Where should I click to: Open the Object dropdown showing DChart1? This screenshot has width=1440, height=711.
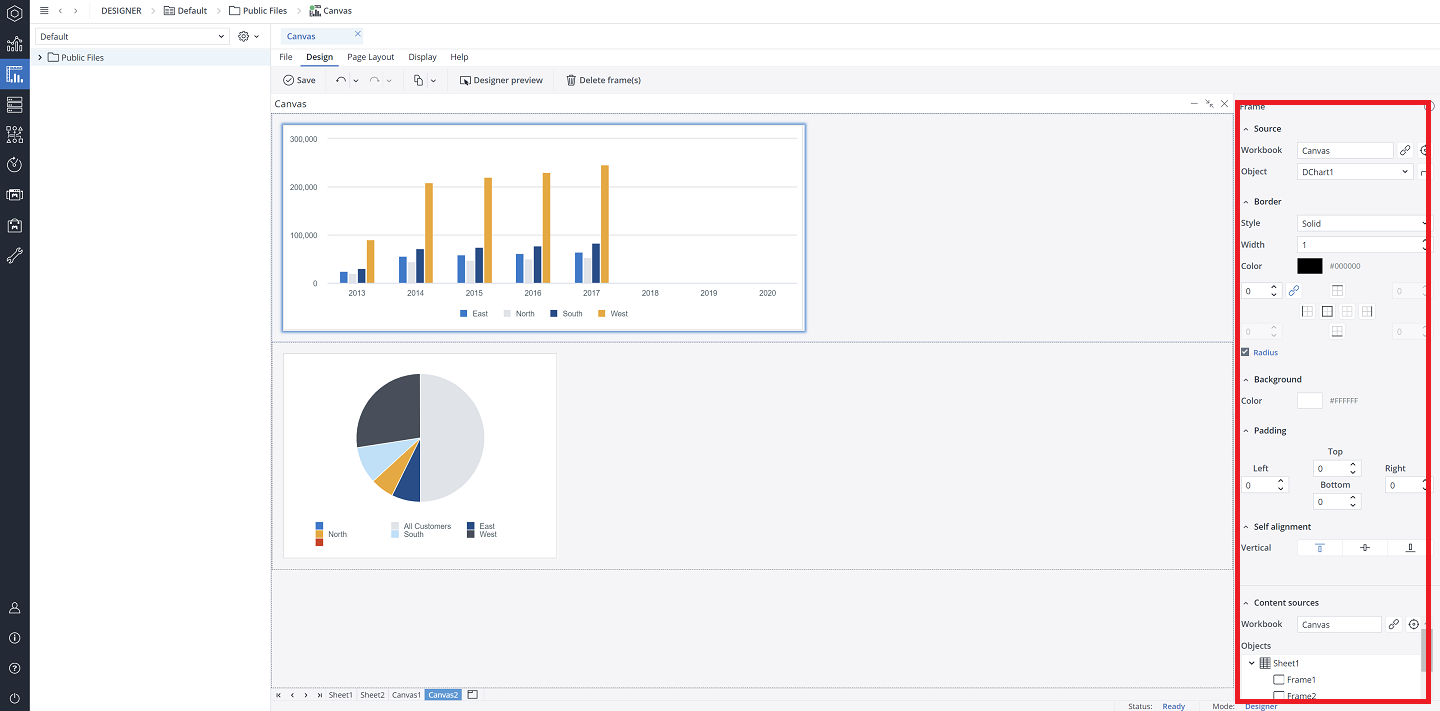coord(1354,171)
